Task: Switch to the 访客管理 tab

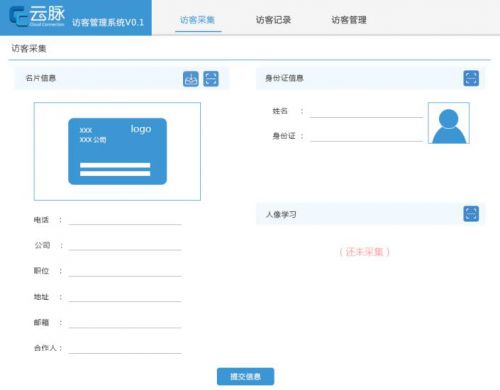Action: click(x=349, y=20)
